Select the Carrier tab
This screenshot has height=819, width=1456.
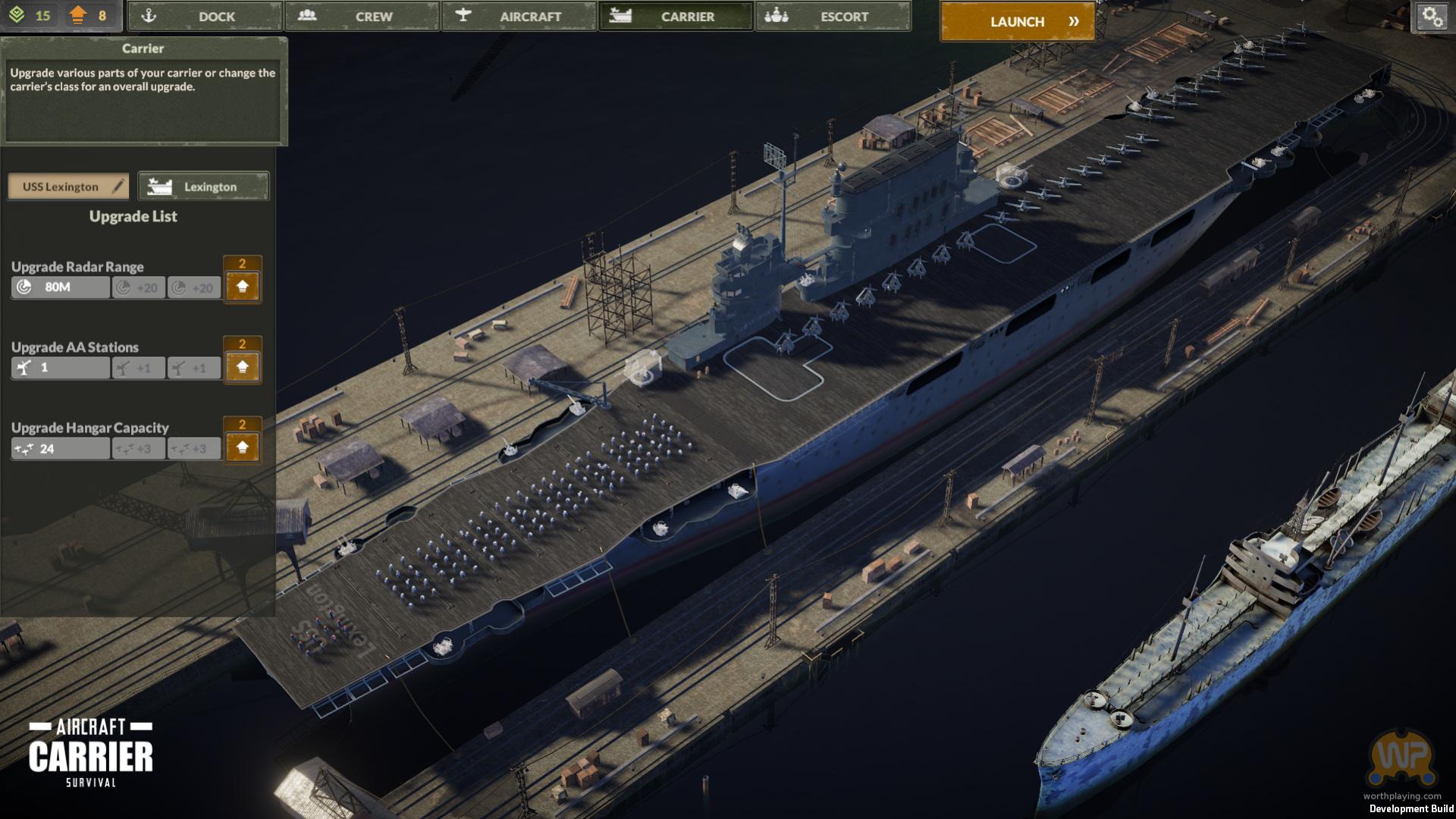(676, 16)
